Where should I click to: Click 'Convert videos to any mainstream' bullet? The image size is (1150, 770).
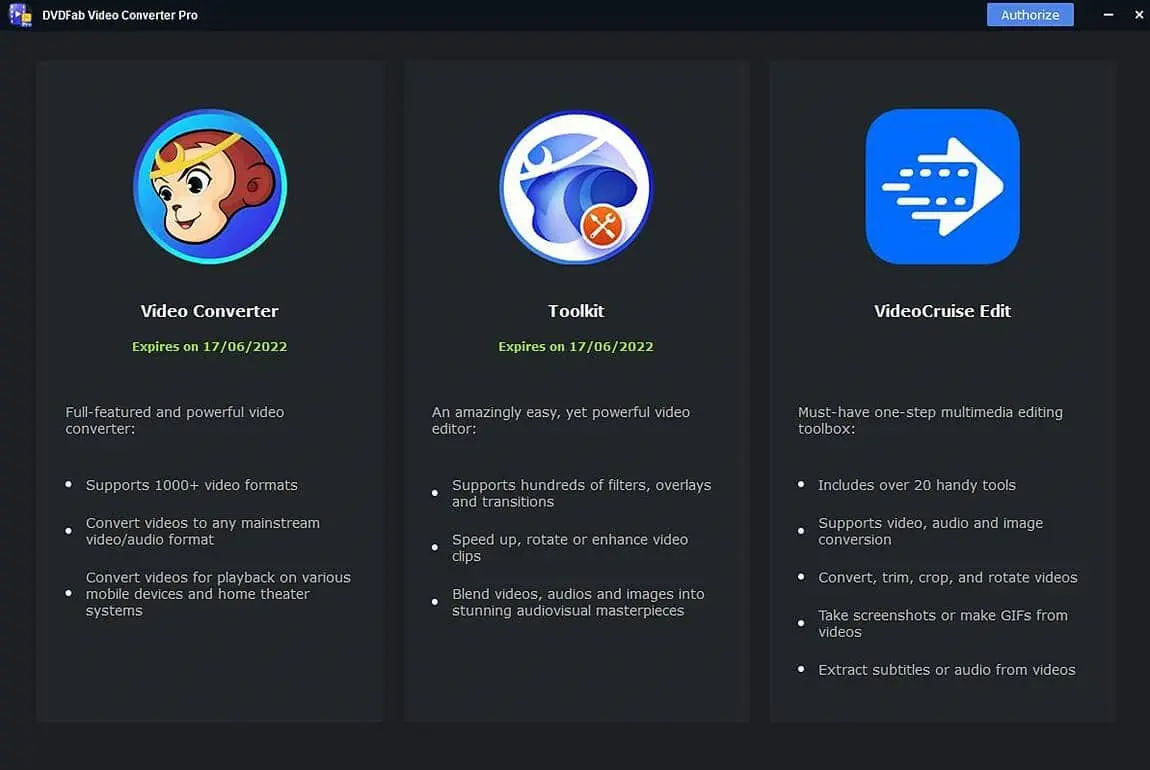202,531
